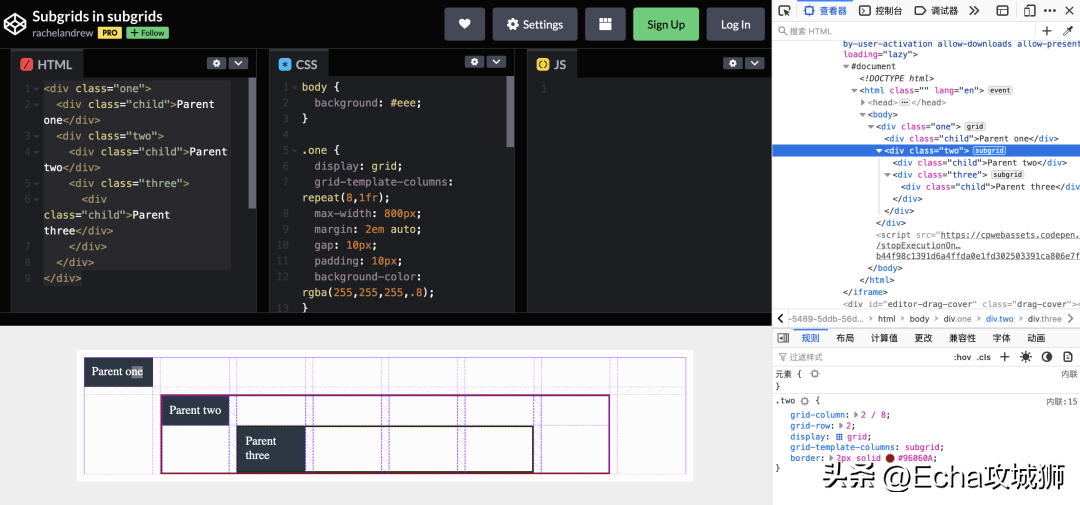Toggle the subgrid badge on div.two

pos(989,151)
